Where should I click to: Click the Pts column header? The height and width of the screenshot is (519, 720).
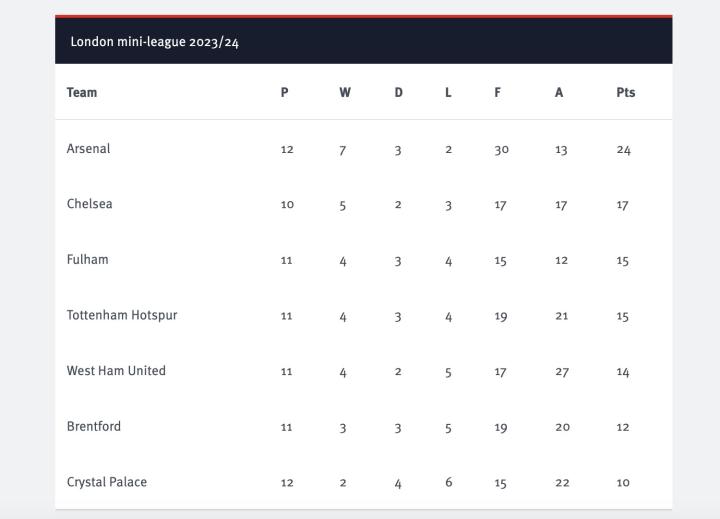coord(625,92)
